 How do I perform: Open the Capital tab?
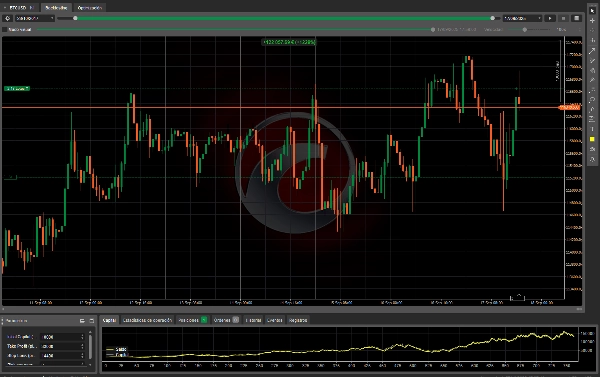(x=109, y=320)
